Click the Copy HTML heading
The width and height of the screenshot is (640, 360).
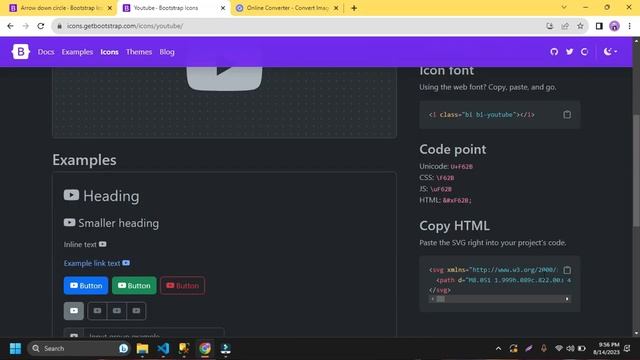tap(454, 226)
